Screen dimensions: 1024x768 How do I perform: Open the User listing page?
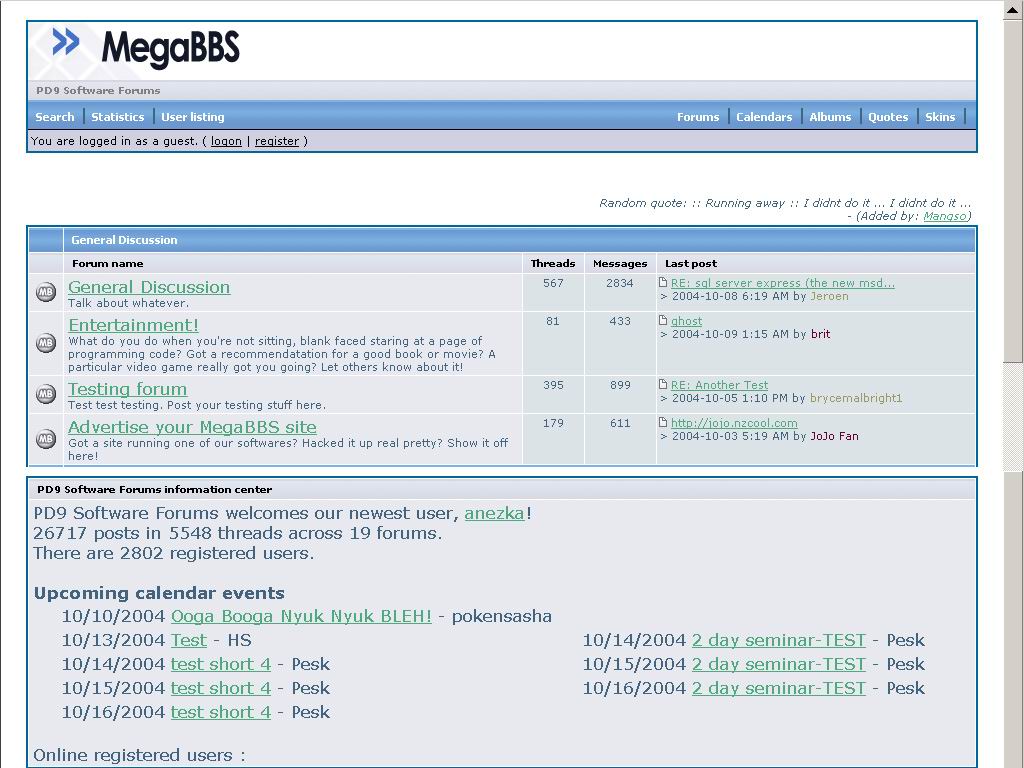tap(193, 117)
